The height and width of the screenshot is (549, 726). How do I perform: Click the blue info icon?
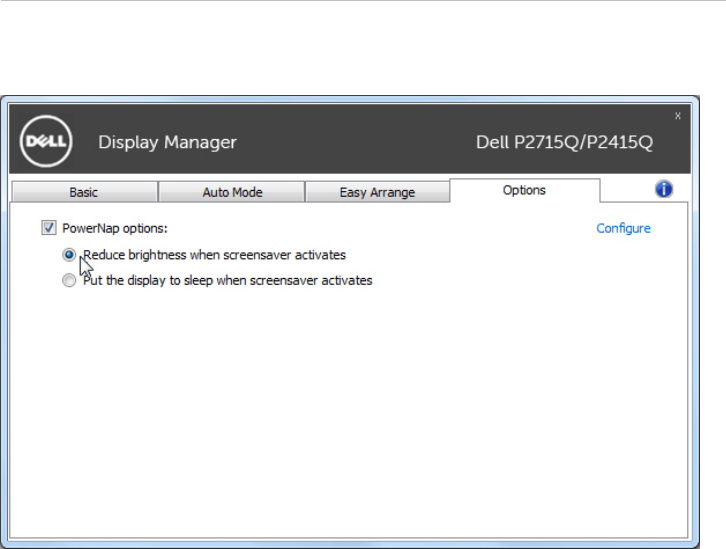663,189
